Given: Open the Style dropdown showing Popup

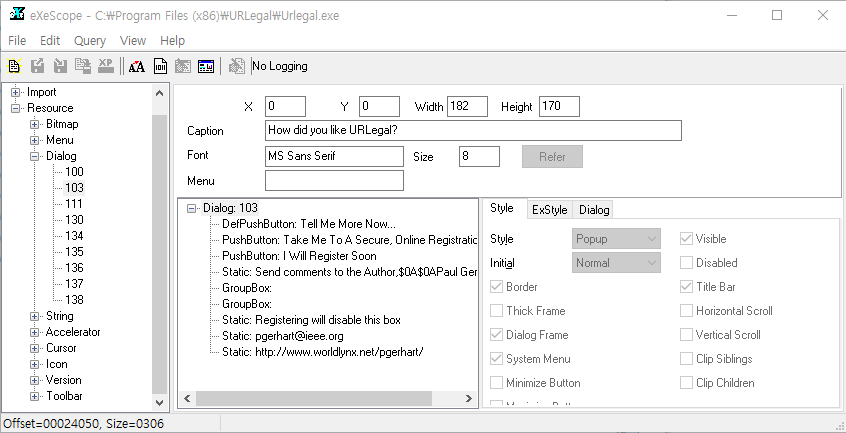Looking at the screenshot, I should (616, 239).
